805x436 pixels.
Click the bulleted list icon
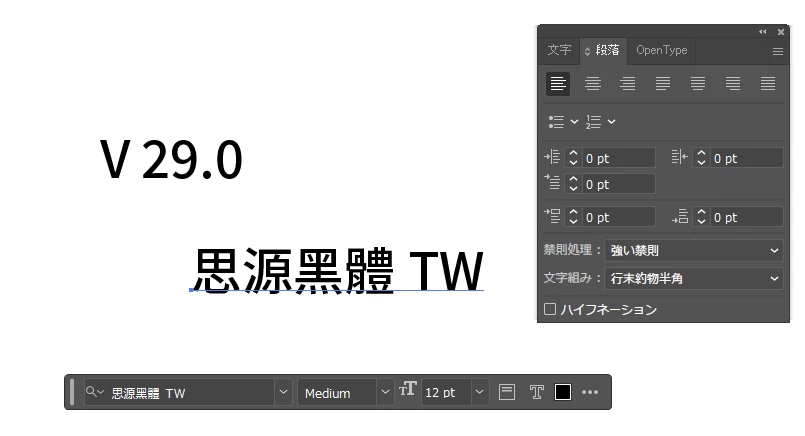coord(556,122)
